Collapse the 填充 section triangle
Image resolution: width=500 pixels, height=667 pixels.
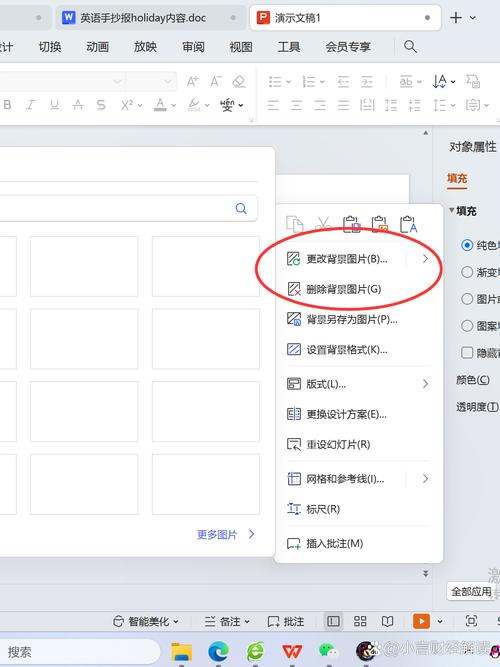click(x=451, y=210)
